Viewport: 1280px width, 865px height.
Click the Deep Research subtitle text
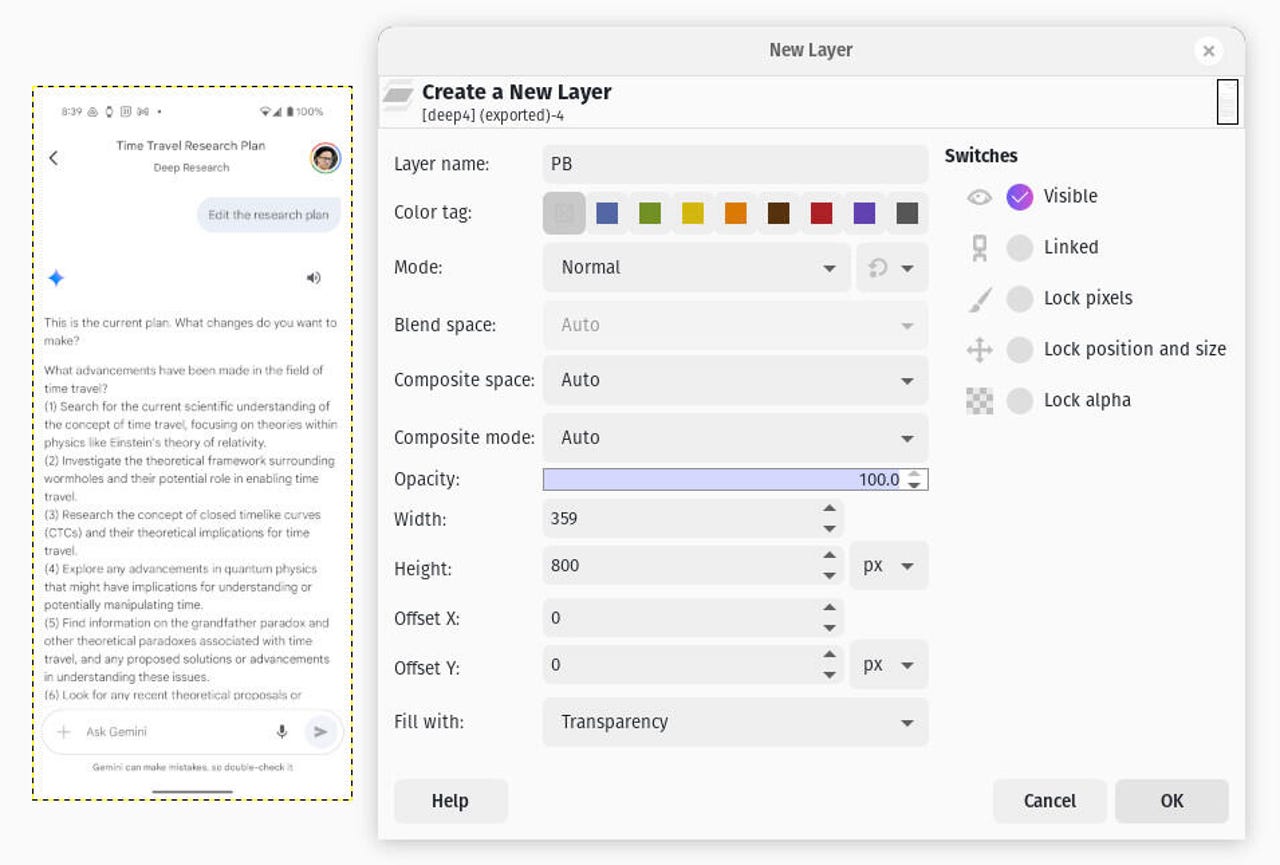[x=191, y=168]
